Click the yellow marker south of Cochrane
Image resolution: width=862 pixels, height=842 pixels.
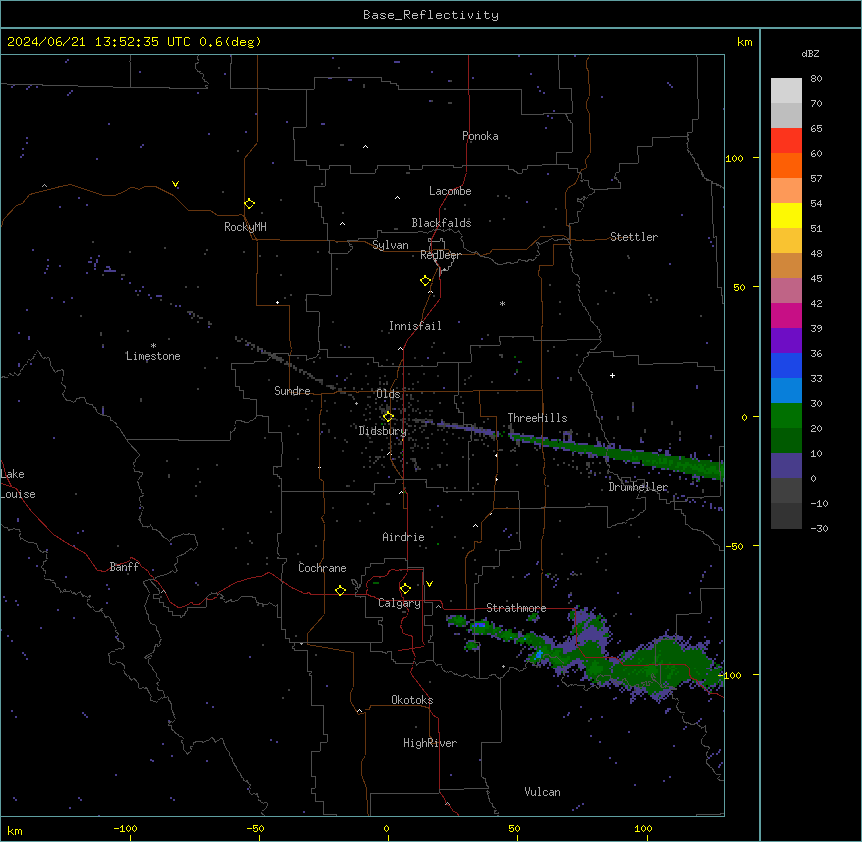pos(340,590)
